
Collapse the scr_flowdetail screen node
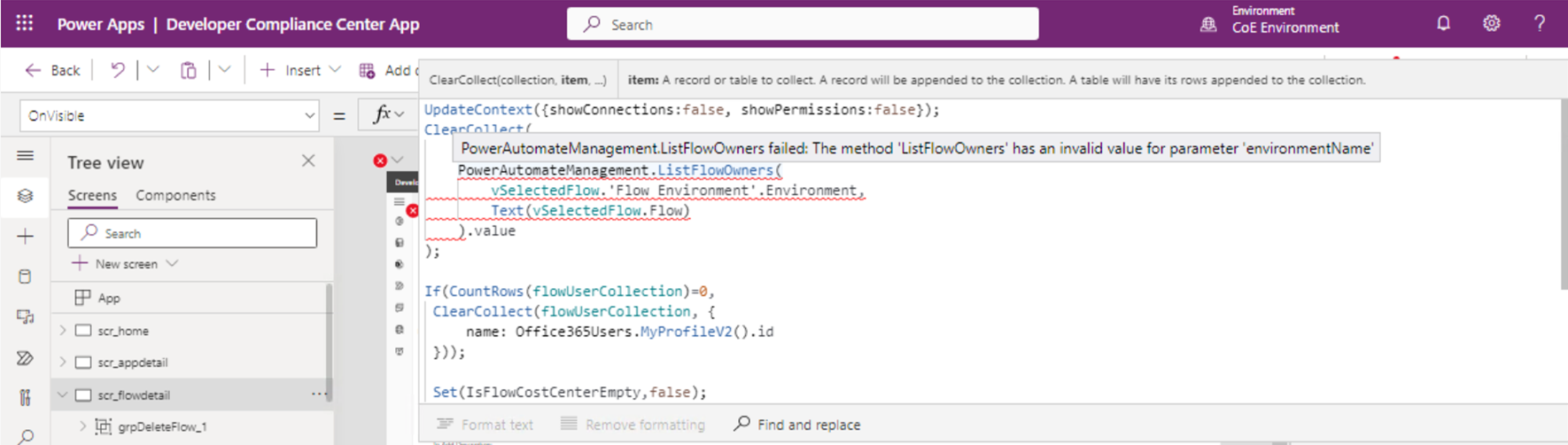click(63, 394)
